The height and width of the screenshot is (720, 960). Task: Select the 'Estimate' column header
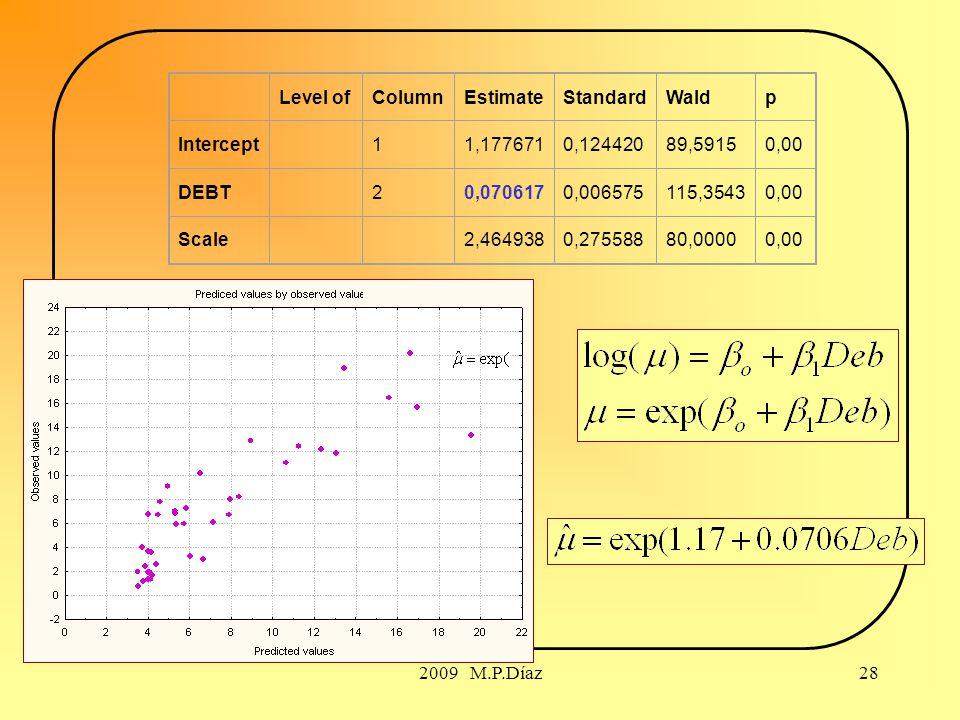(503, 97)
